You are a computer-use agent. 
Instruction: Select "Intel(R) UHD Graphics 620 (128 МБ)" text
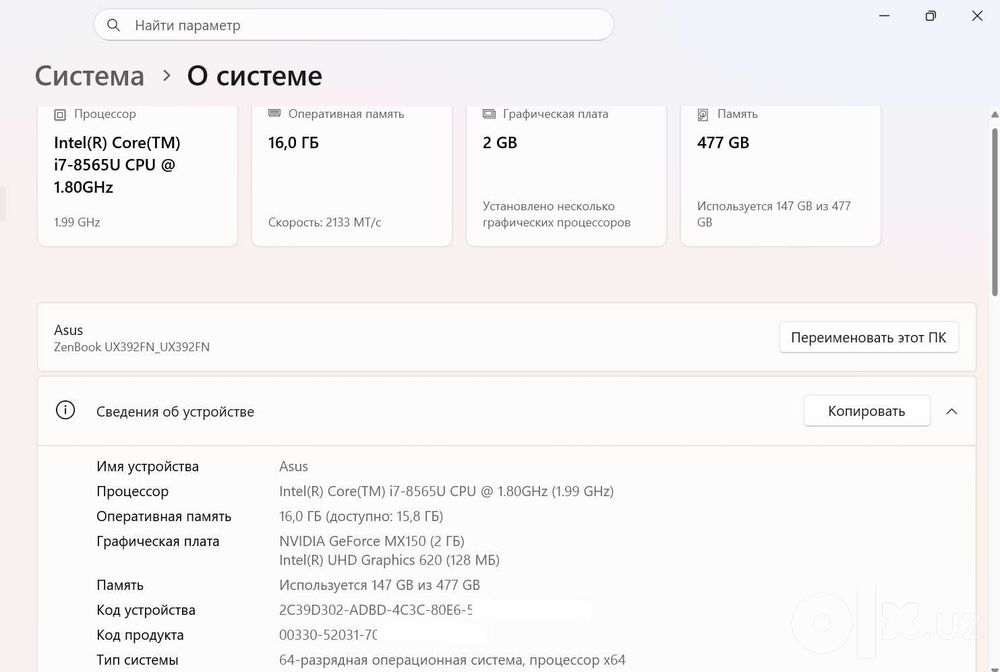click(x=389, y=560)
